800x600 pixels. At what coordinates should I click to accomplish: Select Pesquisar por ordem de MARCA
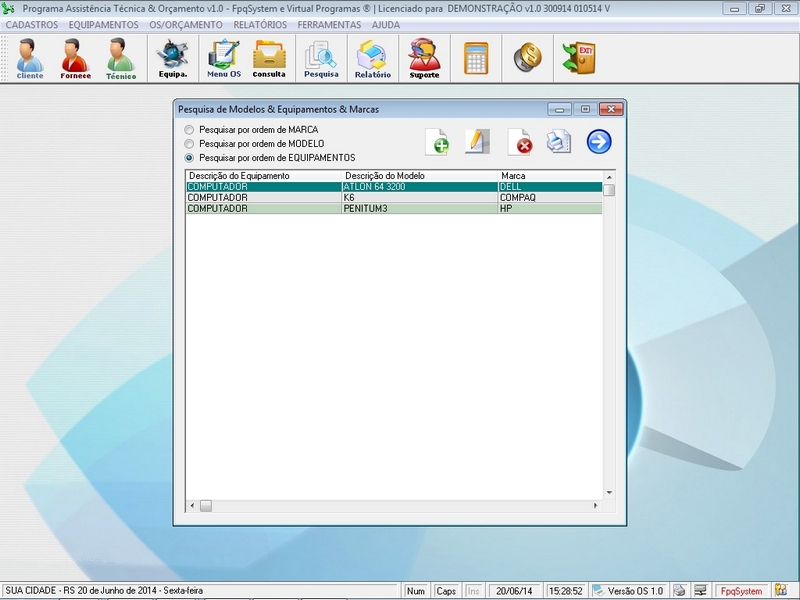(x=189, y=130)
